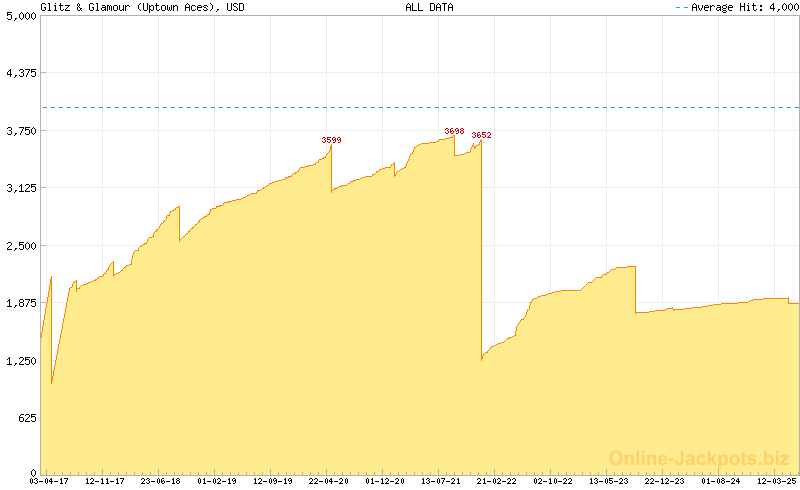This screenshot has width=800, height=490.
Task: Pick the 13-07-21 date on the x-axis
Action: 441,481
